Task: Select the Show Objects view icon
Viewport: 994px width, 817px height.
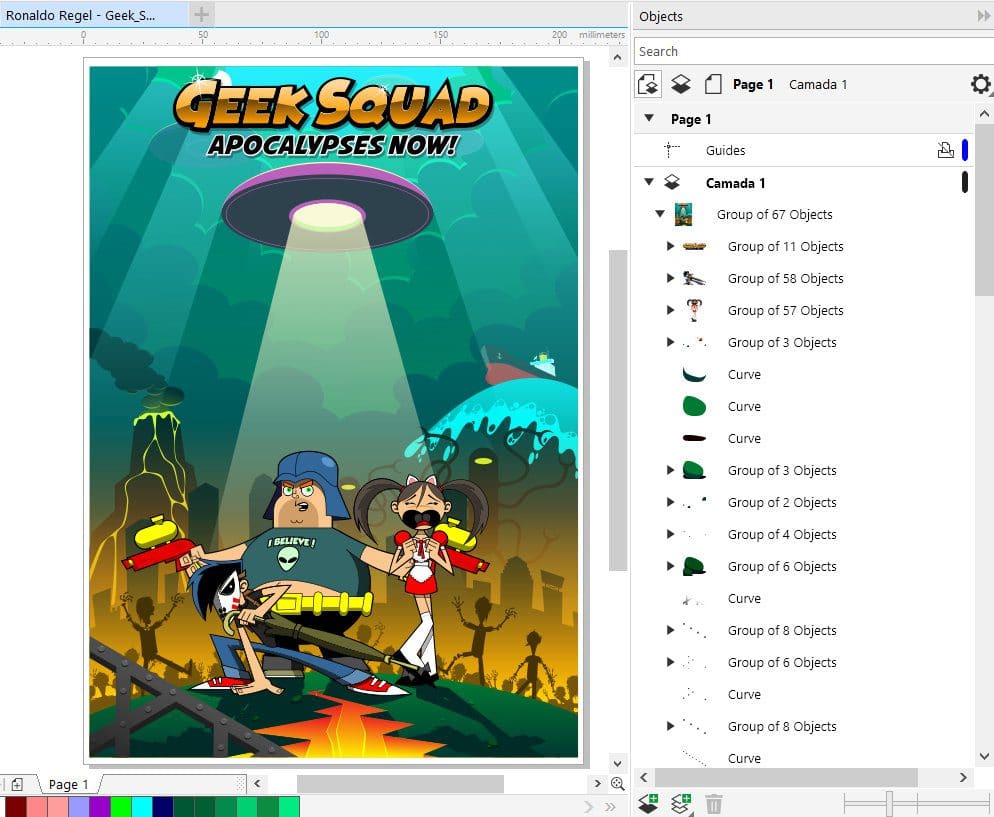Action: coord(648,84)
